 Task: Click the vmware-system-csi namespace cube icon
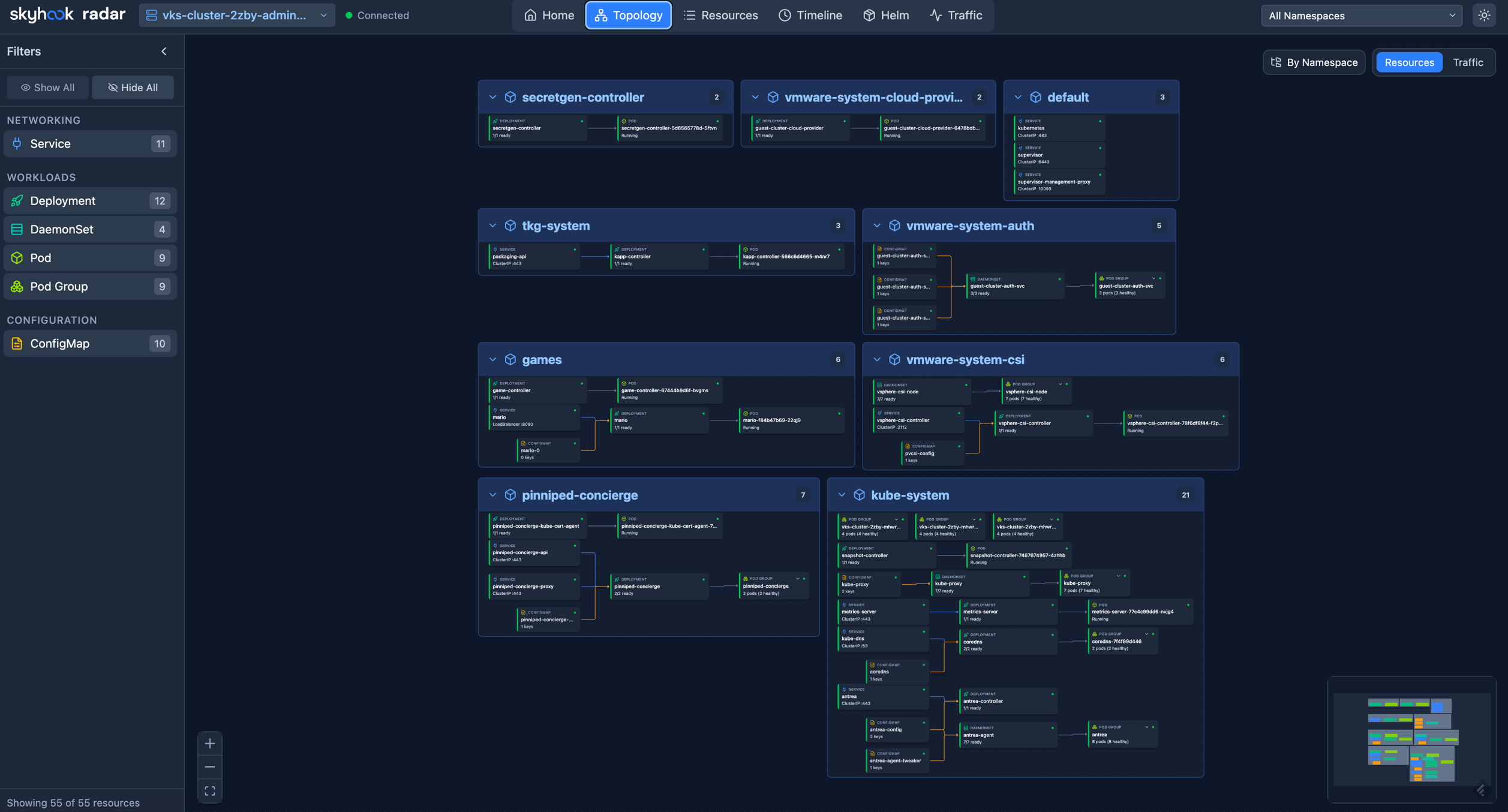point(894,359)
